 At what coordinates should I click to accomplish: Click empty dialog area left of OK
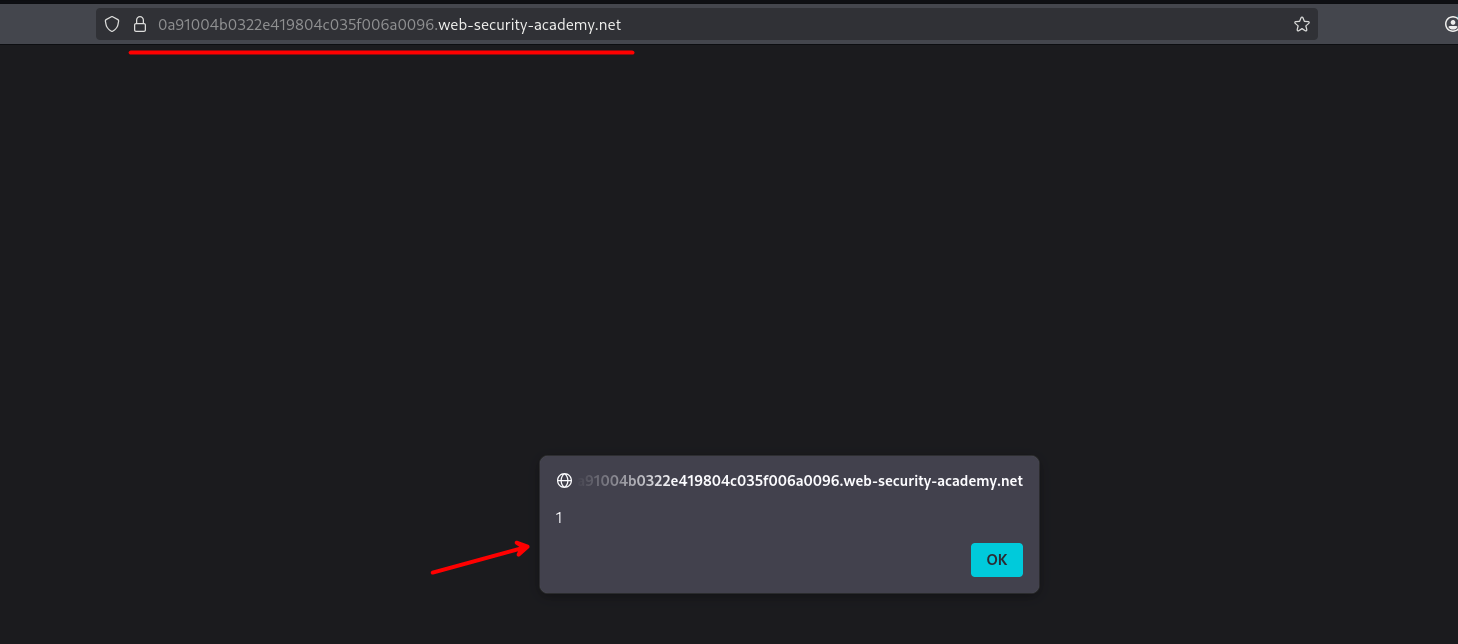click(750, 560)
